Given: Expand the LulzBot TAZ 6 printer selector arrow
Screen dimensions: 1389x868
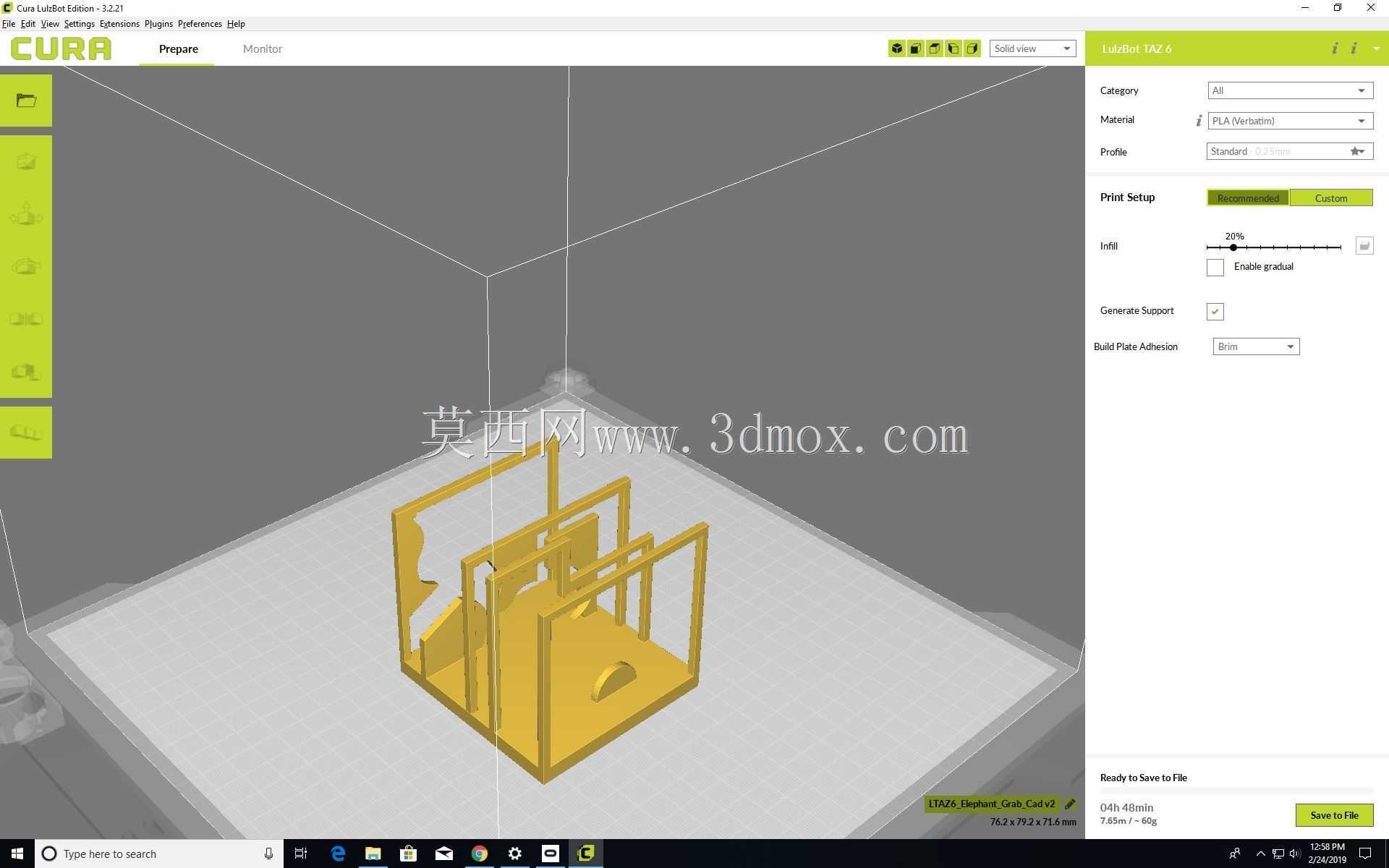Looking at the screenshot, I should click(1376, 48).
